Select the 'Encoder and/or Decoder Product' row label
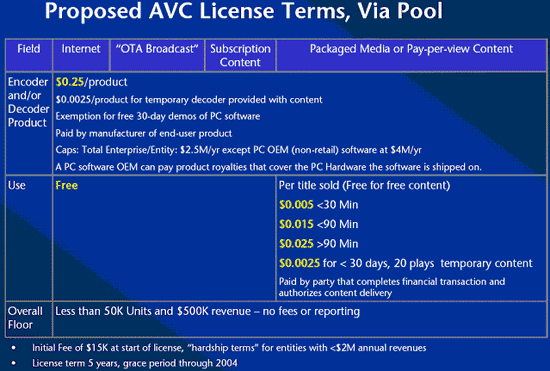550x371 pixels. click(x=28, y=102)
